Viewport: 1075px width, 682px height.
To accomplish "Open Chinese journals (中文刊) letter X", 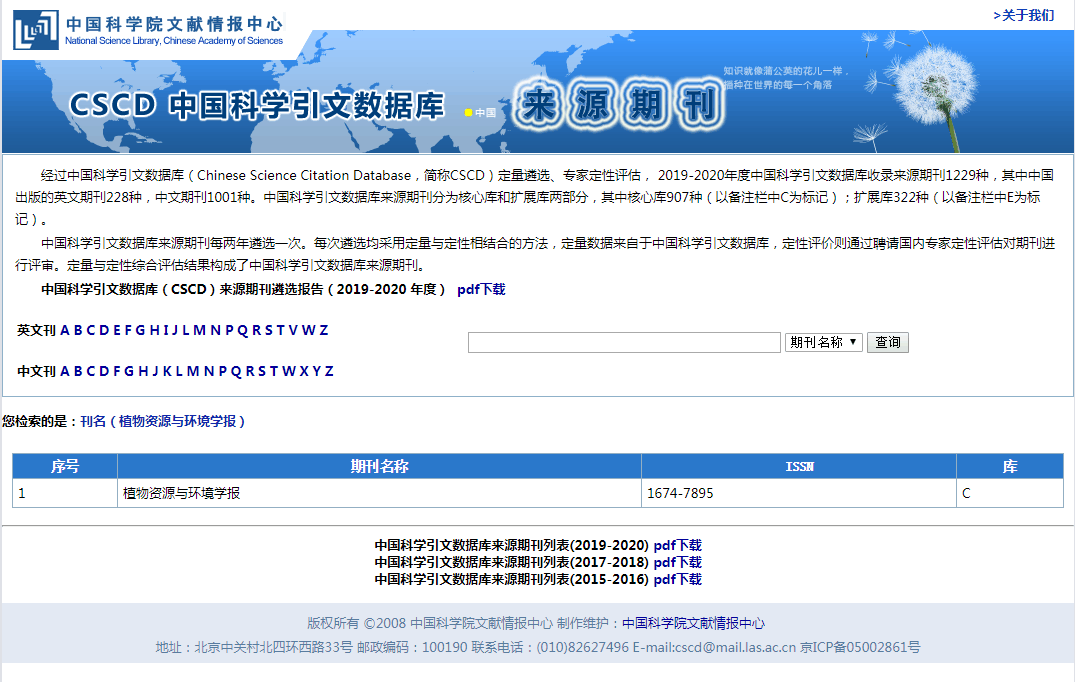I will [x=304, y=372].
